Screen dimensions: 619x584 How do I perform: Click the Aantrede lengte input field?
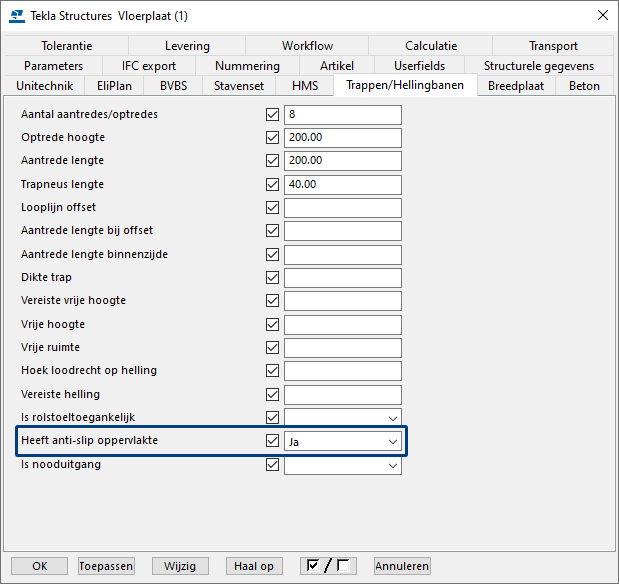(342, 161)
